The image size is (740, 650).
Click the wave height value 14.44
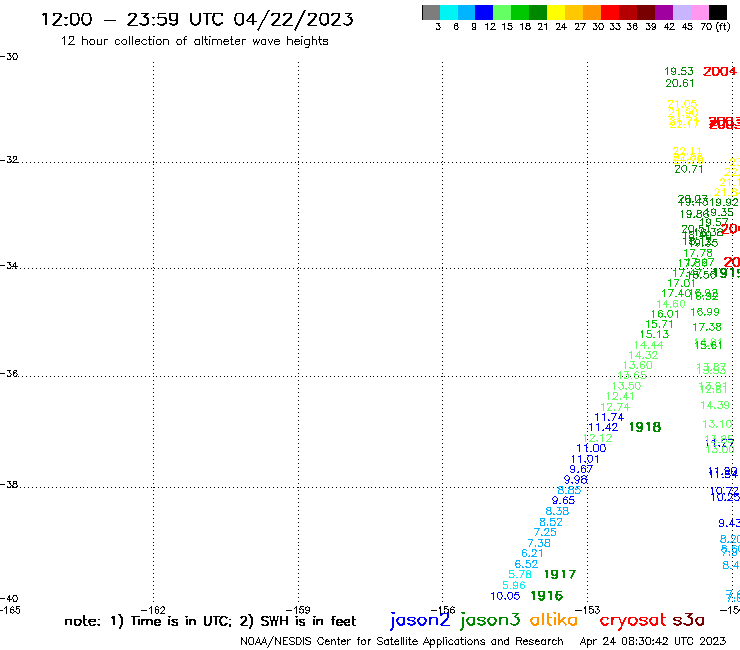point(648,345)
